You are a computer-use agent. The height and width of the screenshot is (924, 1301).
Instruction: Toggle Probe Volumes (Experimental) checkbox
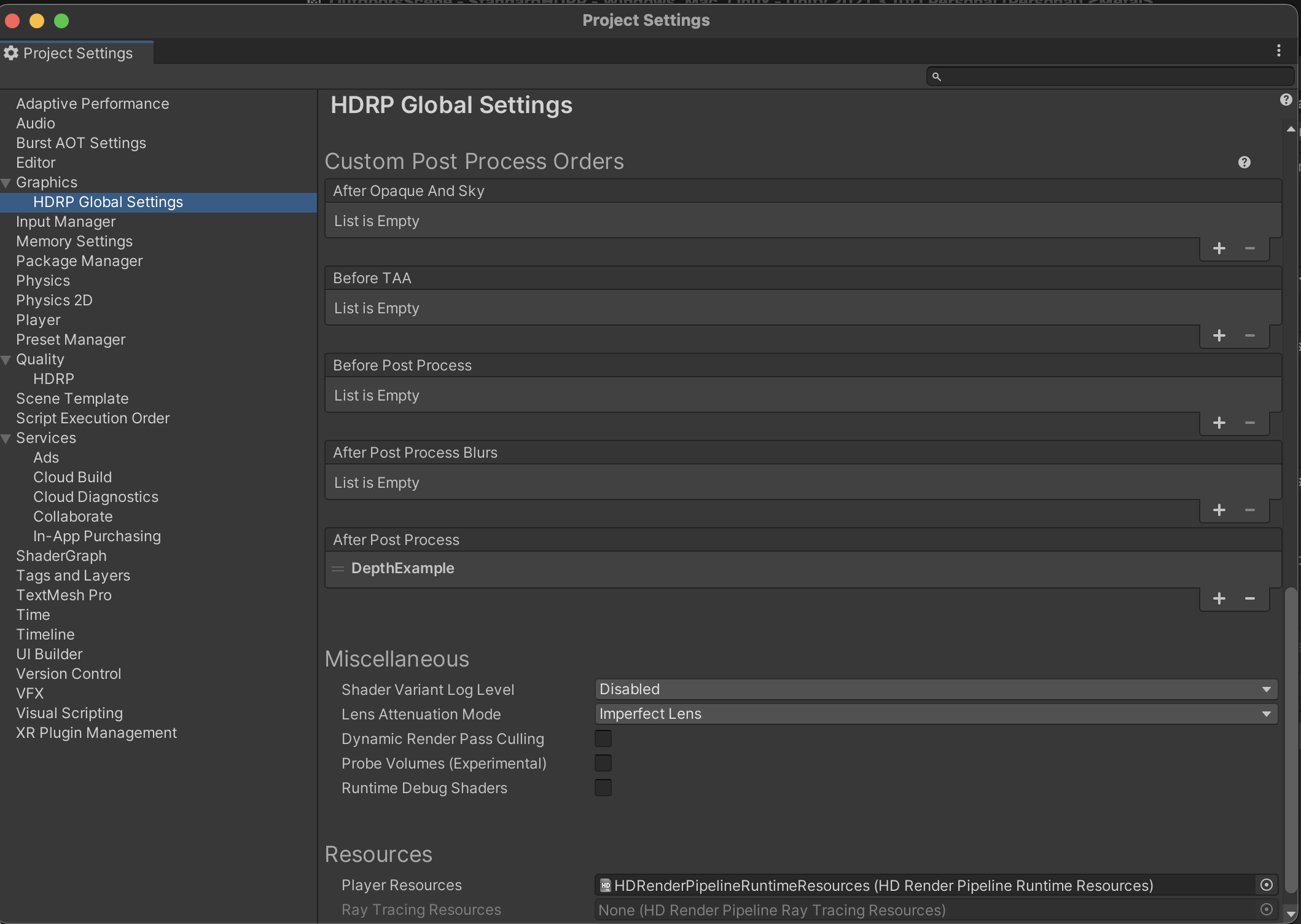603,764
